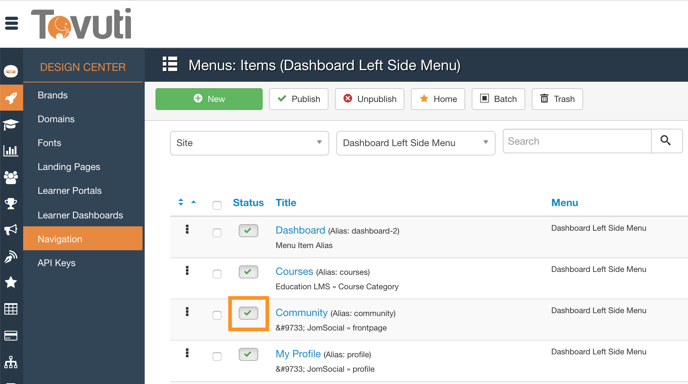Image resolution: width=688 pixels, height=384 pixels.
Task: Toggle the select-all checkbox in the table header
Action: click(217, 205)
